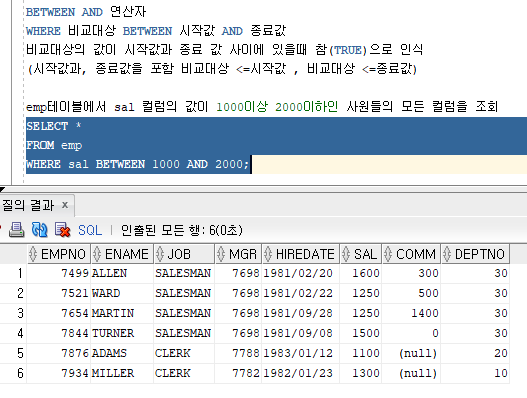Click SAL cell 1600
Screen dimensions: 527x398
[x=361, y=273]
